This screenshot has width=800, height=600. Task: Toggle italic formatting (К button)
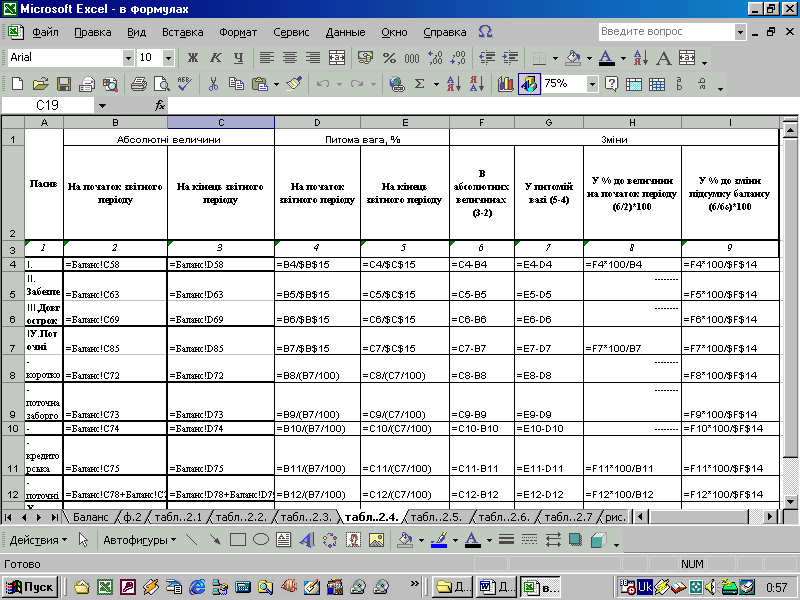click(215, 58)
